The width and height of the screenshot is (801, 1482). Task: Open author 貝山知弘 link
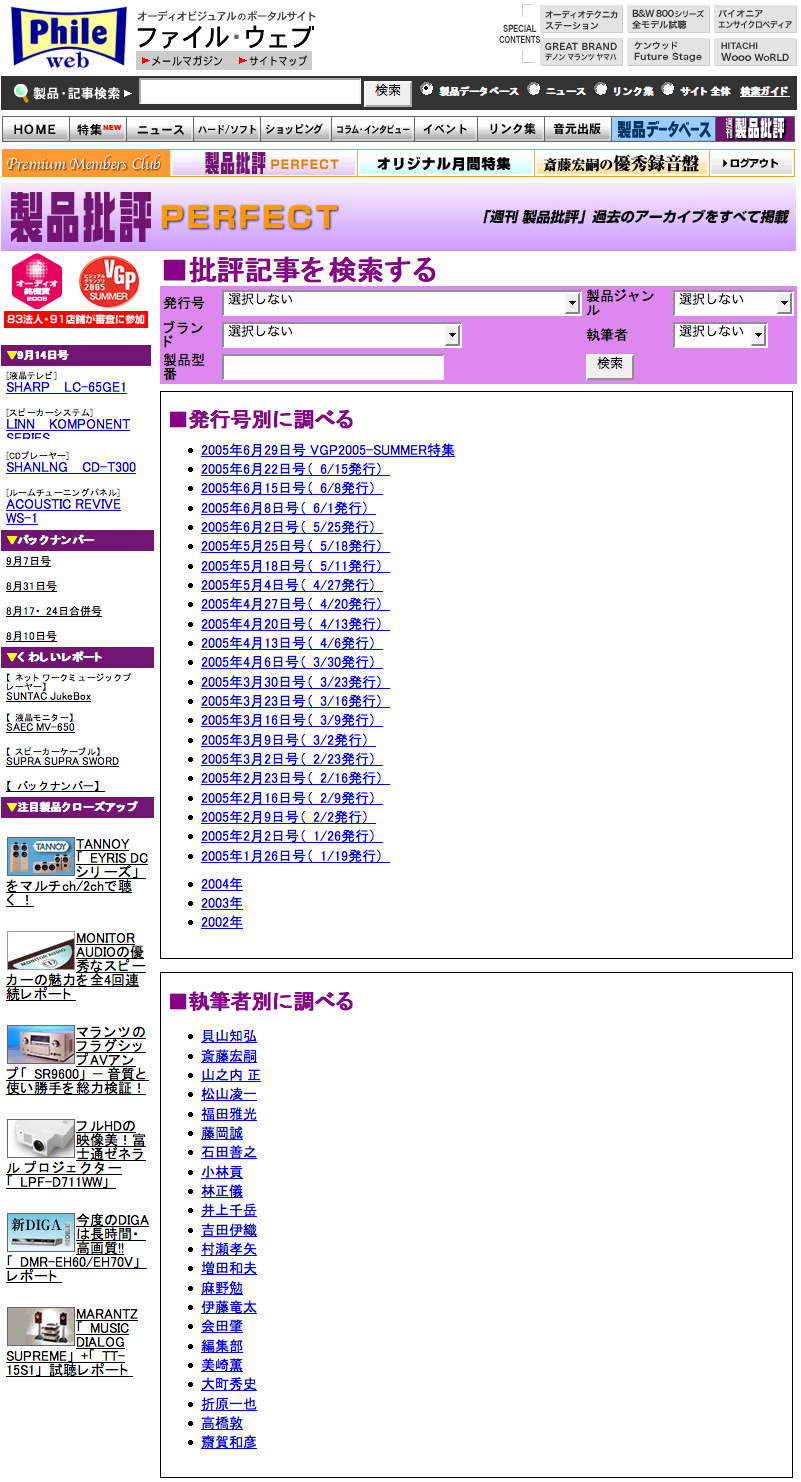click(x=229, y=1036)
